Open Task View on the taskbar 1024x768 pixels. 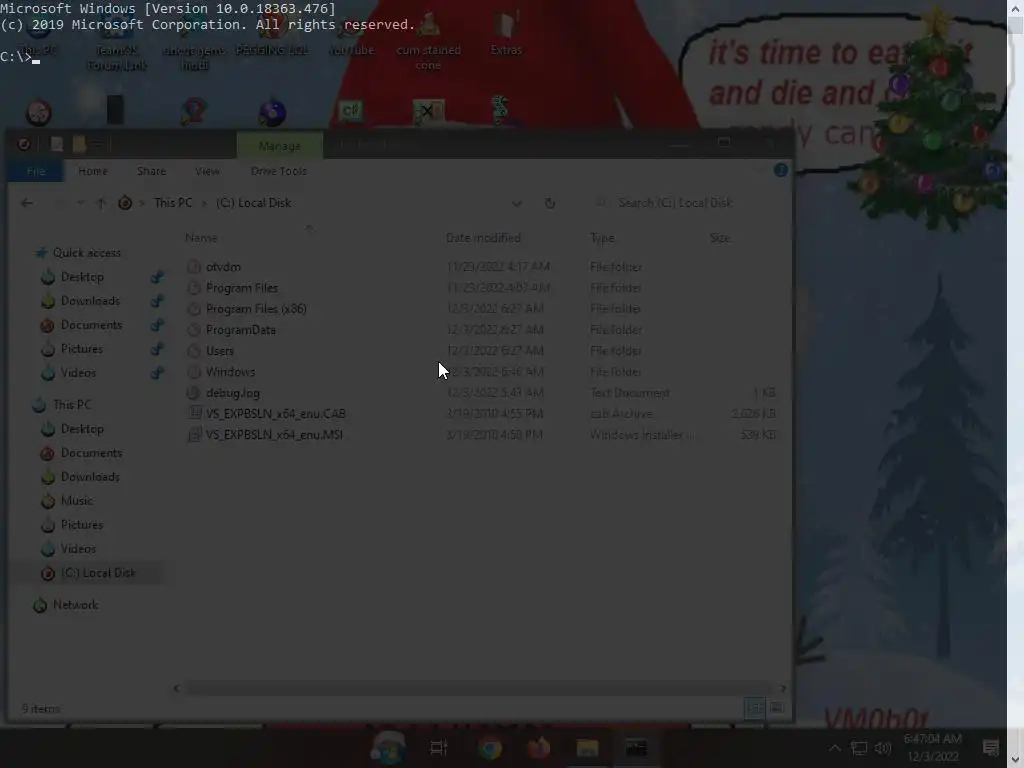coord(439,748)
